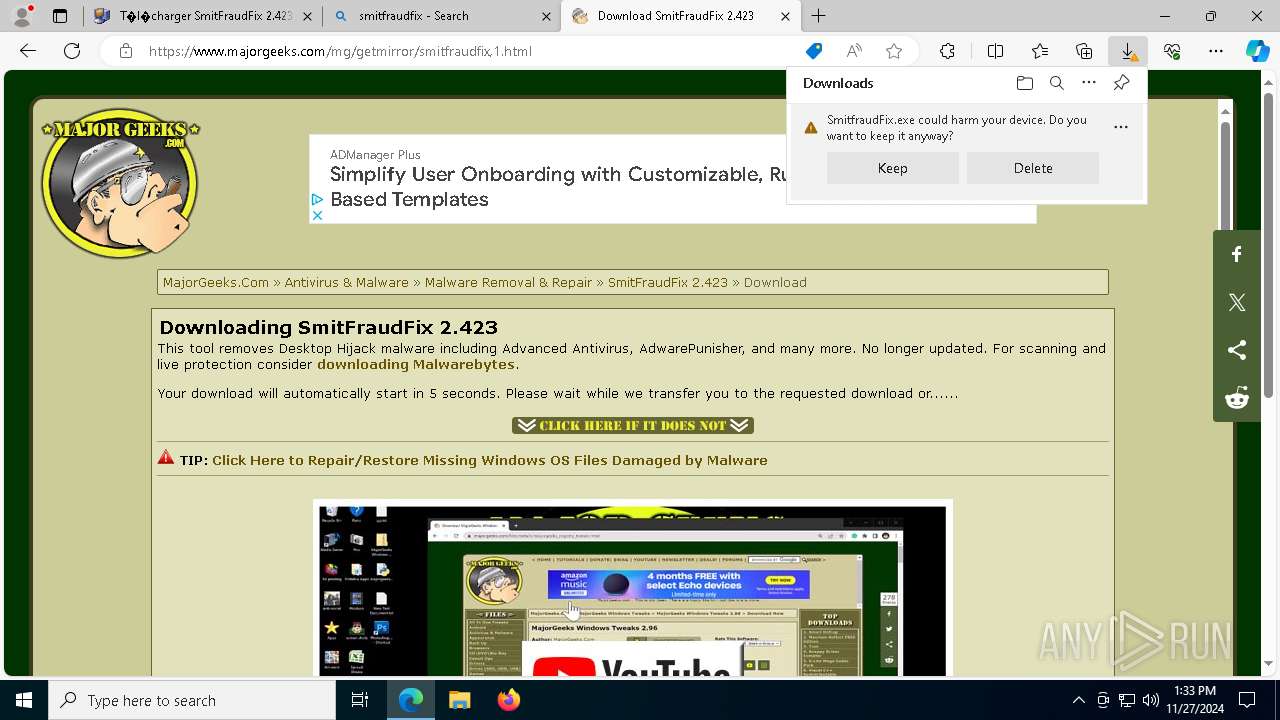Open Browser essentials heart icon
The width and height of the screenshot is (1280, 720).
pos(1172,51)
